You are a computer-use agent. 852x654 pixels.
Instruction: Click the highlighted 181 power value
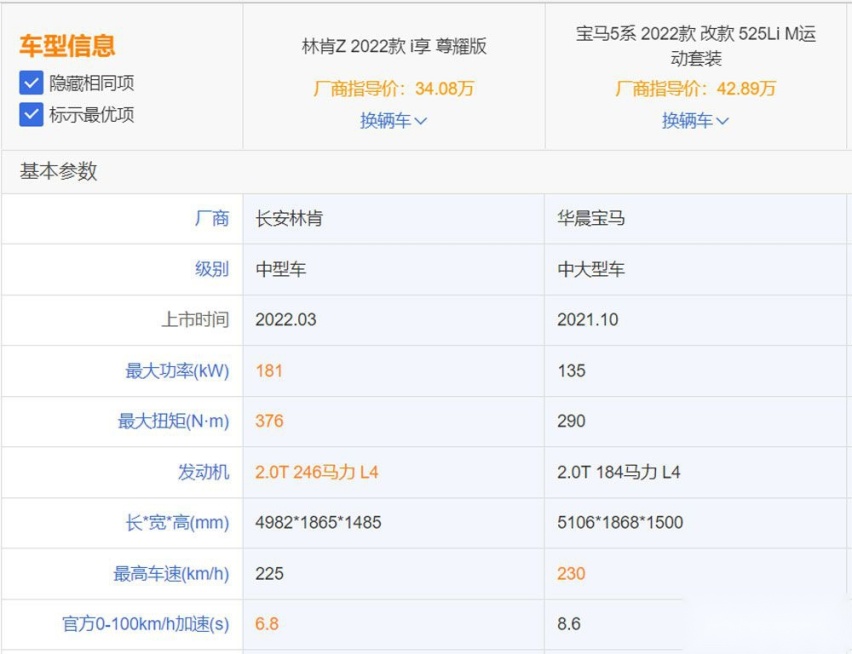click(269, 371)
